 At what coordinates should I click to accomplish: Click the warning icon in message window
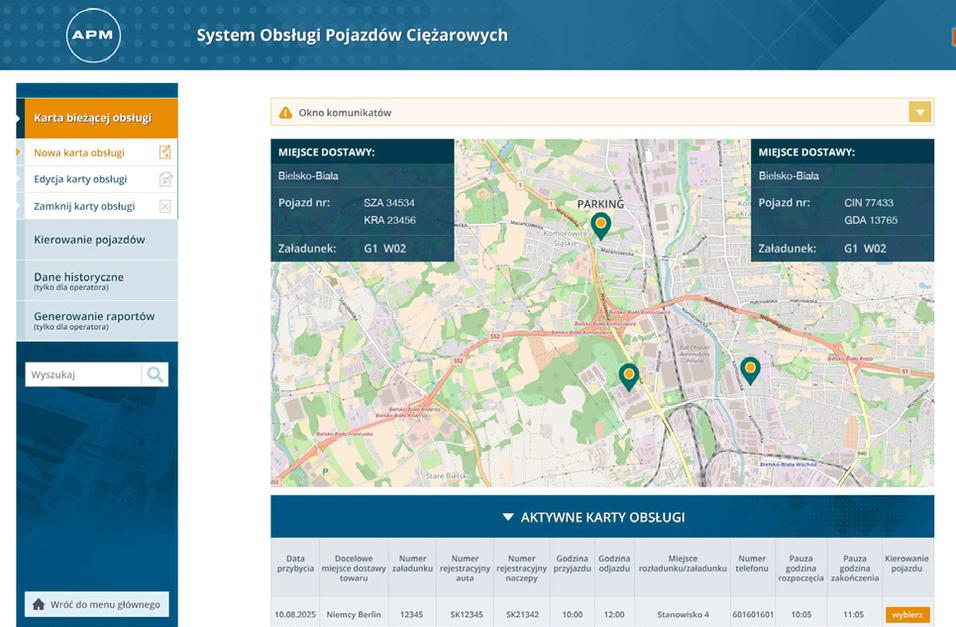(285, 113)
